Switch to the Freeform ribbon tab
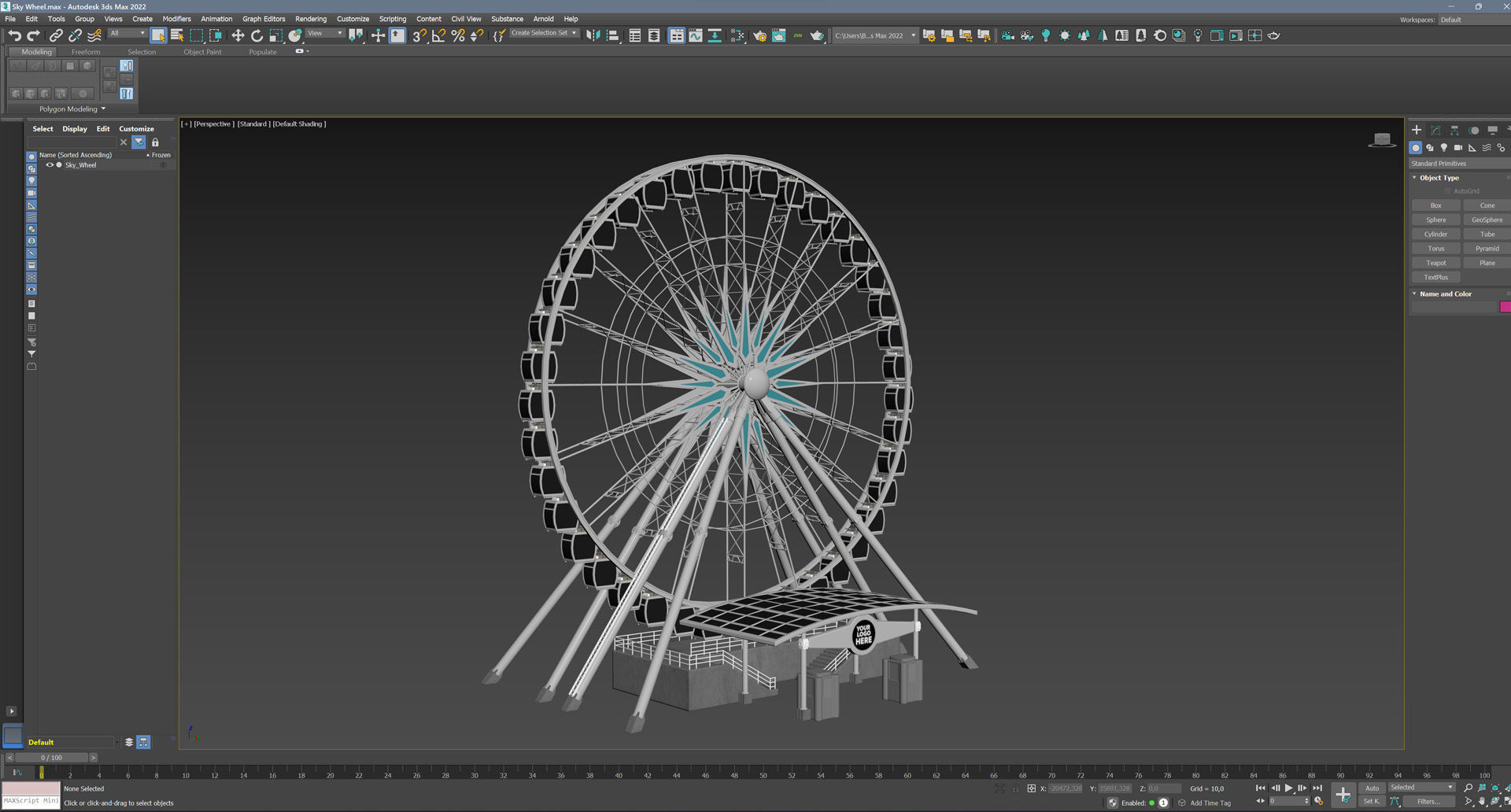1511x812 pixels. [x=86, y=52]
